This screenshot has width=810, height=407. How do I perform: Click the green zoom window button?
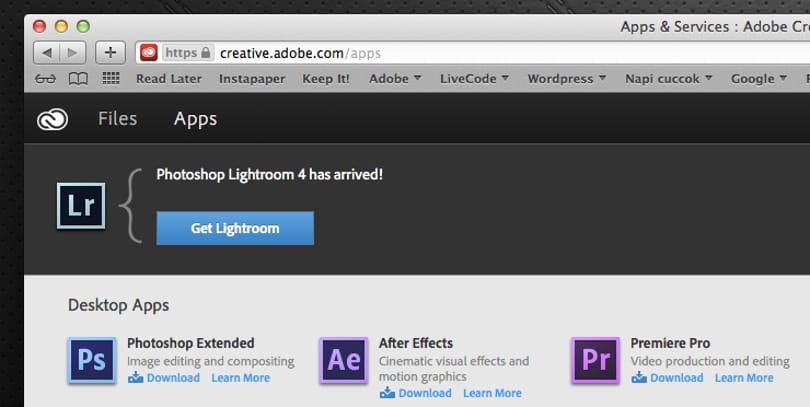pyautogui.click(x=83, y=26)
